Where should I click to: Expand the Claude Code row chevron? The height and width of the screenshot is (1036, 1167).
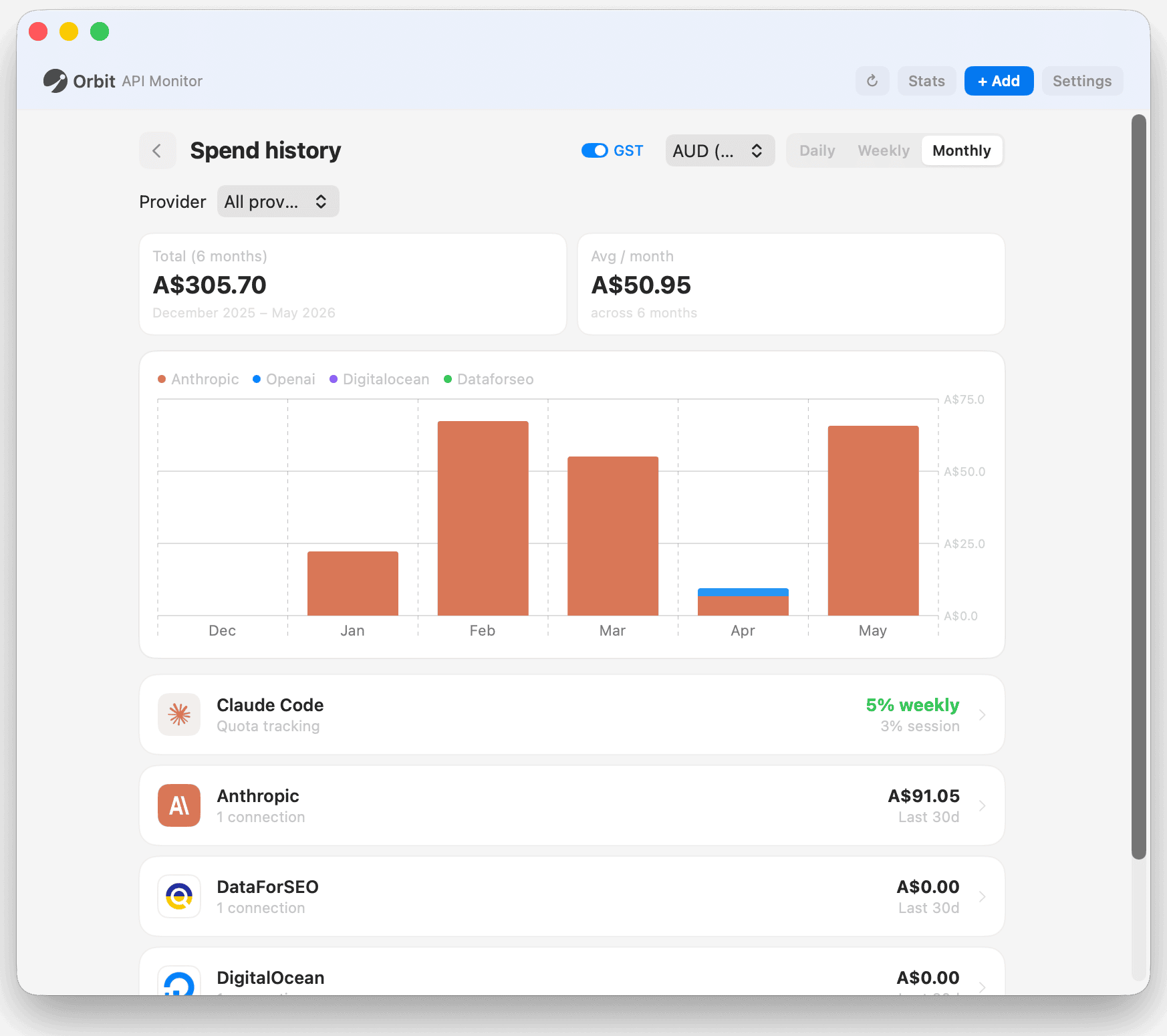coord(982,715)
